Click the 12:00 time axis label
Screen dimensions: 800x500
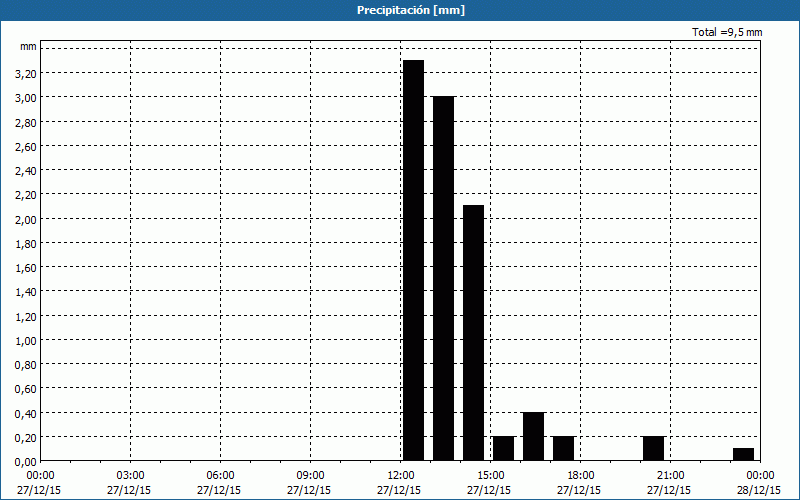pyautogui.click(x=400, y=476)
